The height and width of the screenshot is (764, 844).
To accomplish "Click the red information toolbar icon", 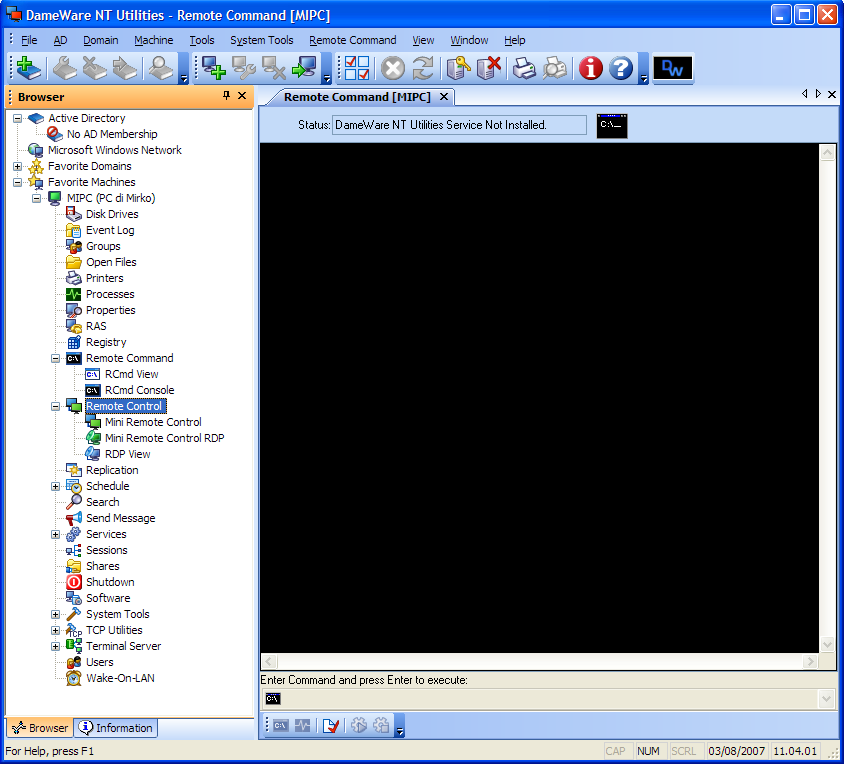I will tap(590, 68).
